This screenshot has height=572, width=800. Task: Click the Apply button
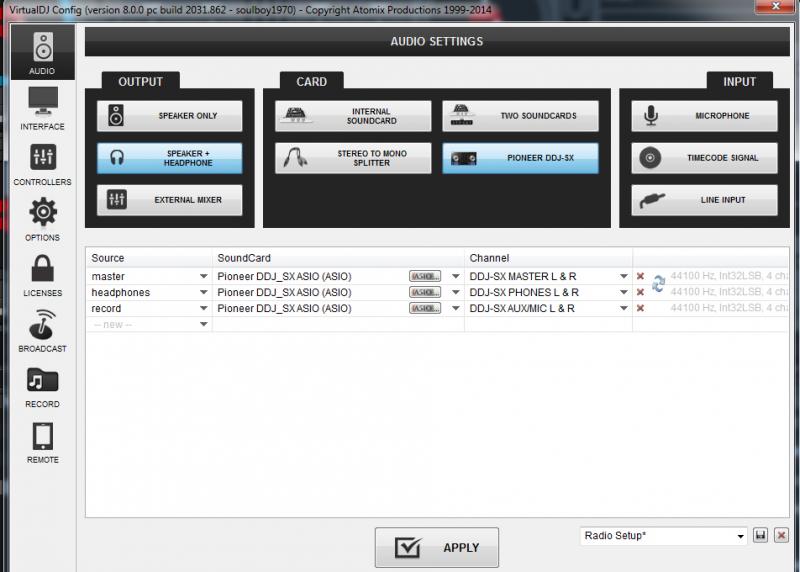(437, 548)
